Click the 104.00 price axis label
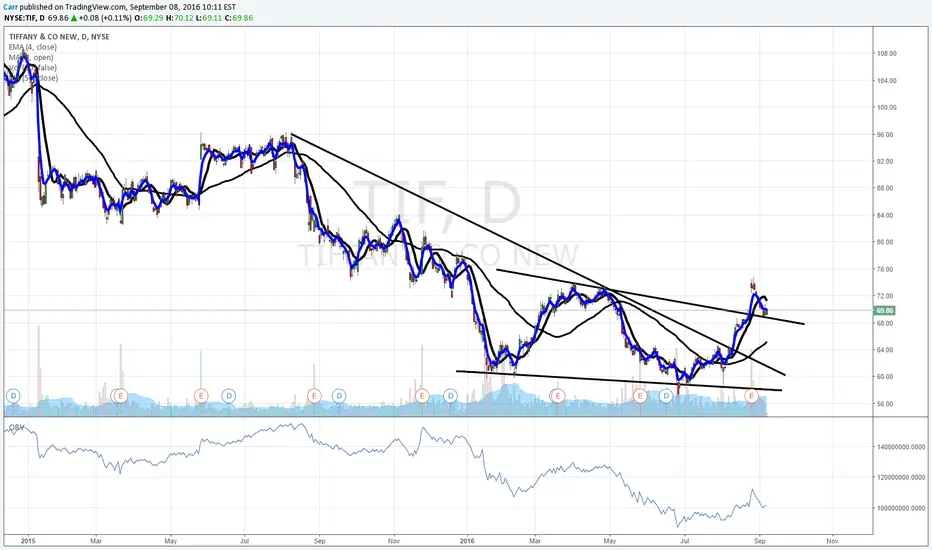 click(x=886, y=81)
